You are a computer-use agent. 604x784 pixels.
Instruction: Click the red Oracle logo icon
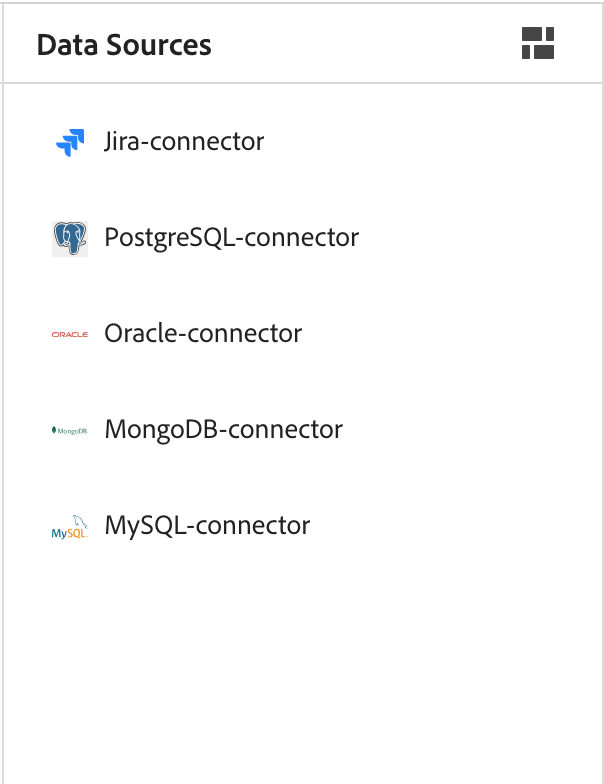click(70, 334)
